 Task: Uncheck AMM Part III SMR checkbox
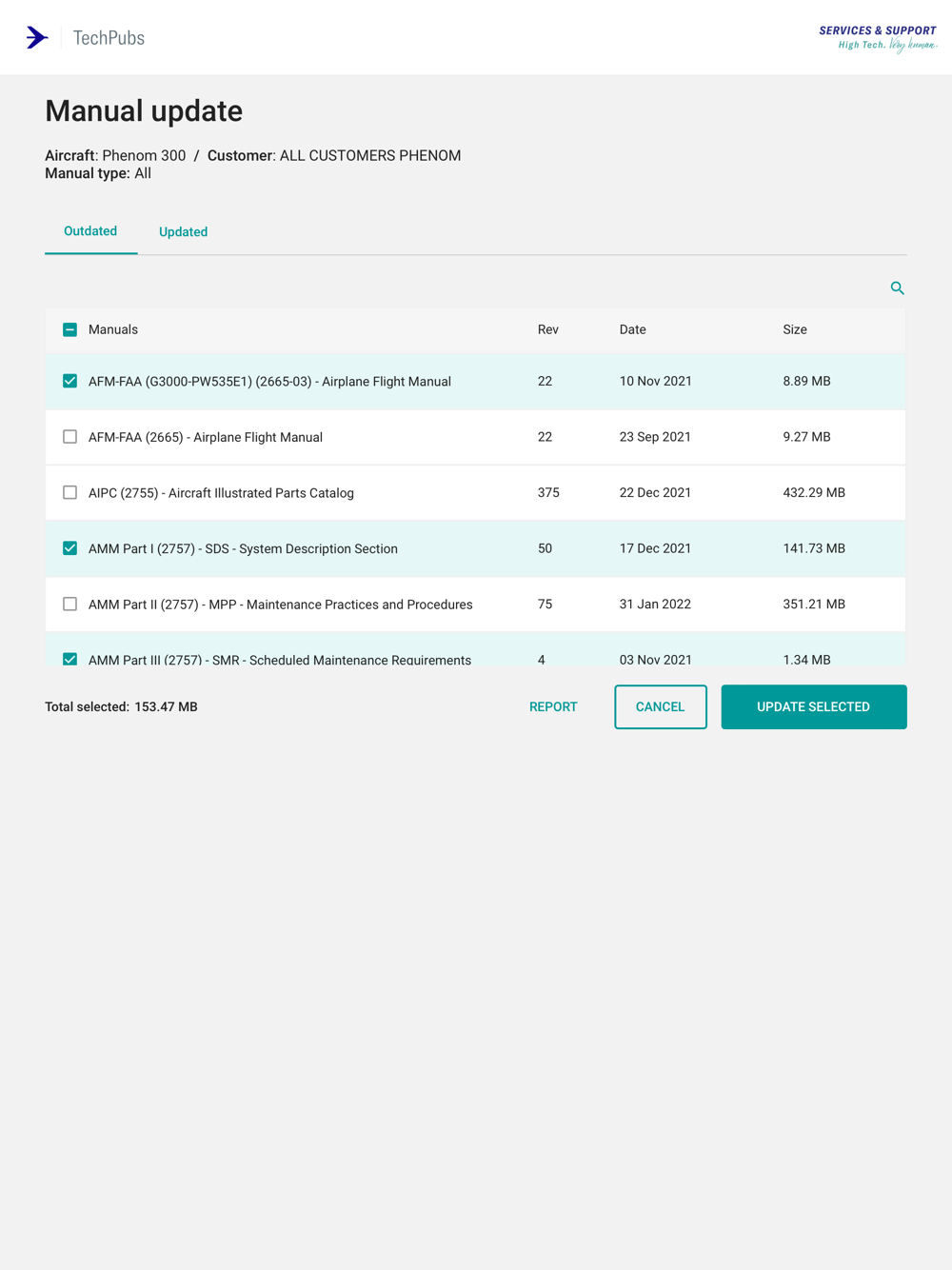[x=69, y=659]
